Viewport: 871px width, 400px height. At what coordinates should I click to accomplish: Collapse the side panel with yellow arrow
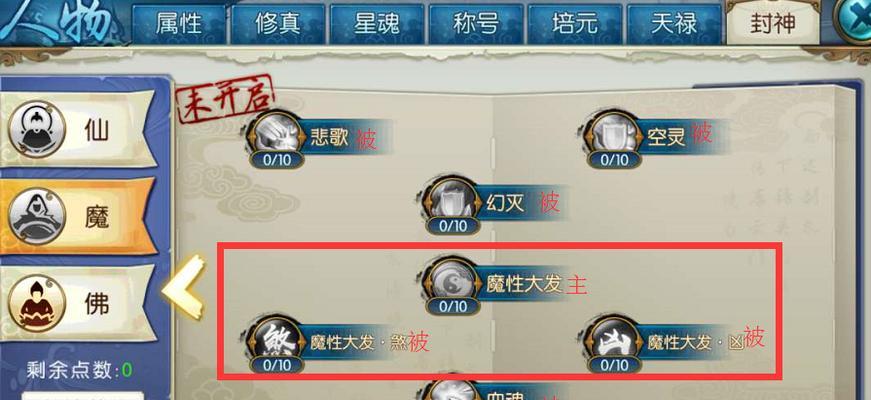coord(184,287)
